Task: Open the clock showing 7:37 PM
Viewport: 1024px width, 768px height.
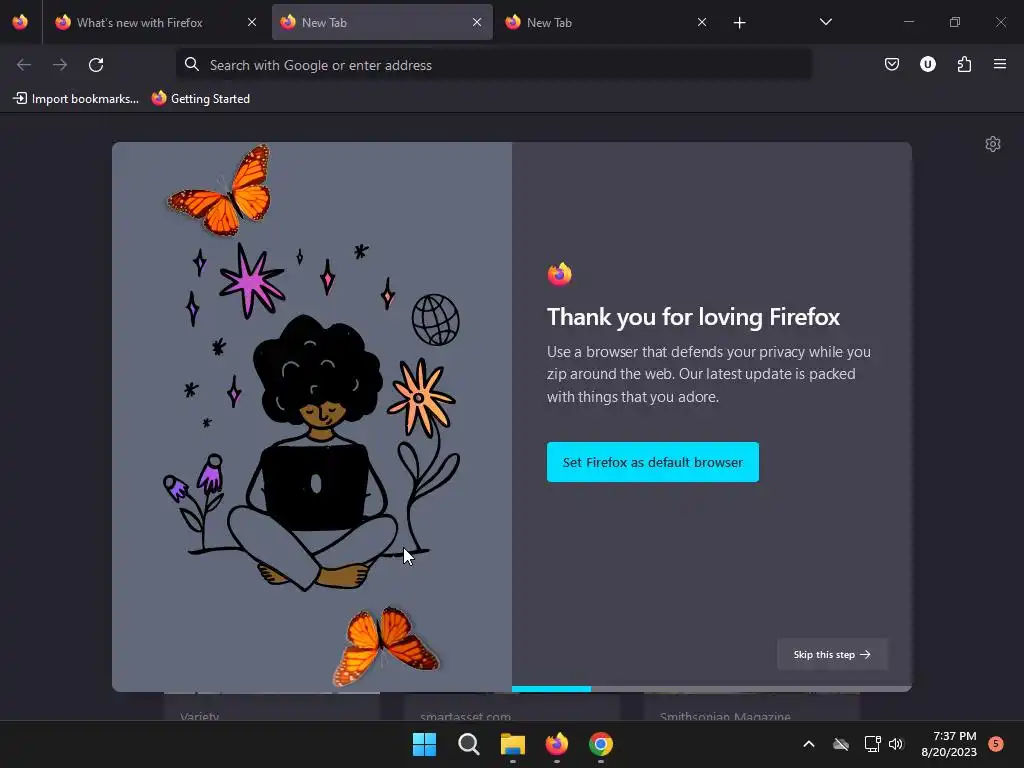Action: (949, 744)
